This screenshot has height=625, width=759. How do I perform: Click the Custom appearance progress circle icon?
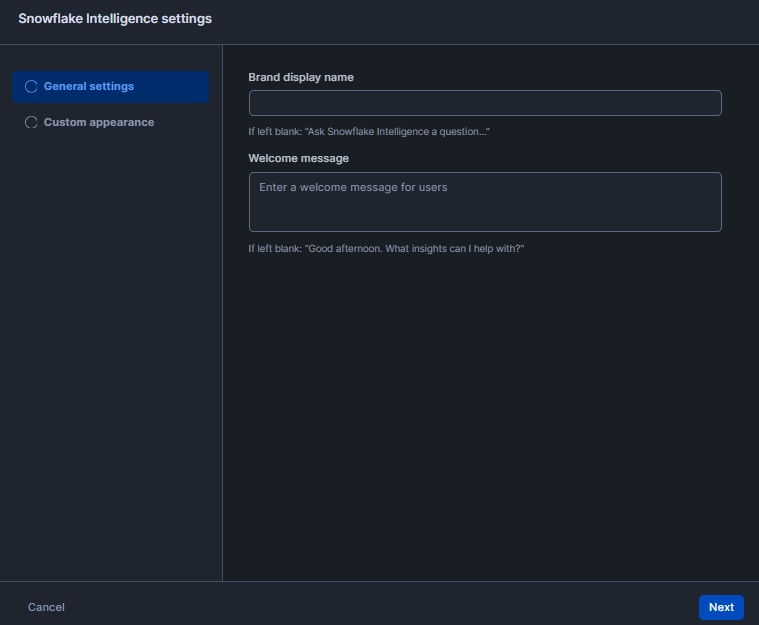click(31, 122)
